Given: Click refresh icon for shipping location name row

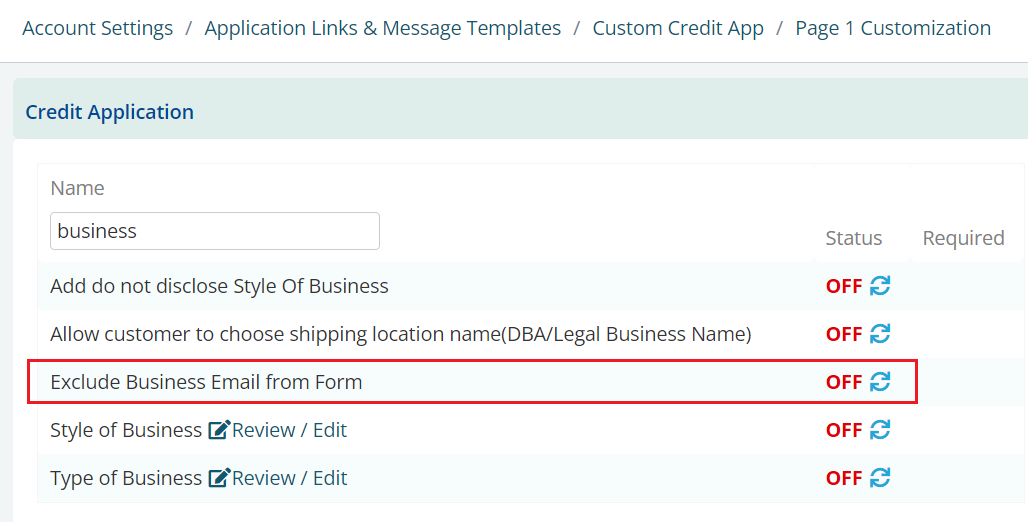Looking at the screenshot, I should coord(880,334).
